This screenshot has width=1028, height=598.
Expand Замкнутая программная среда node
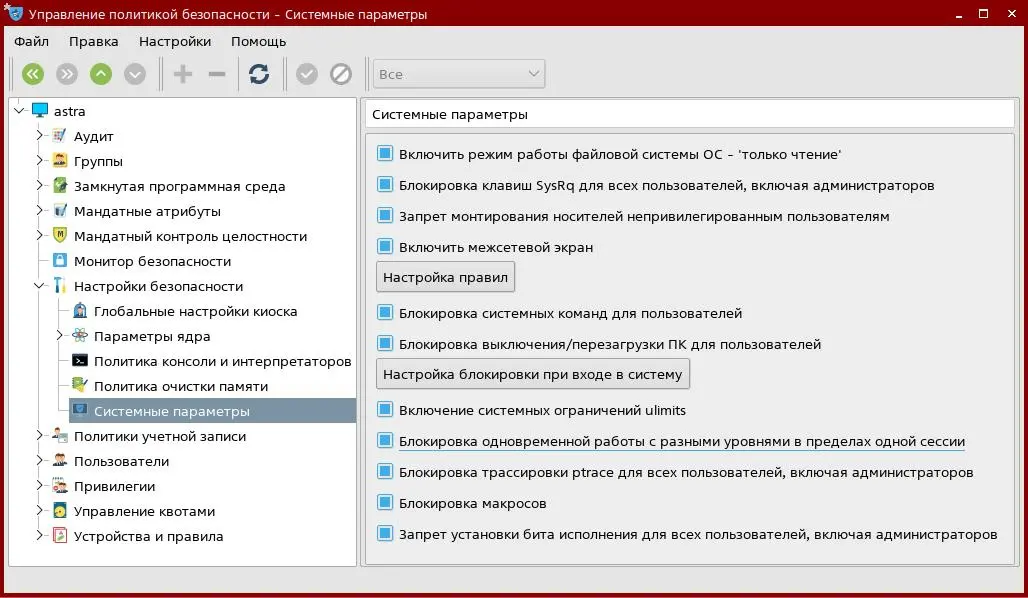(39, 185)
